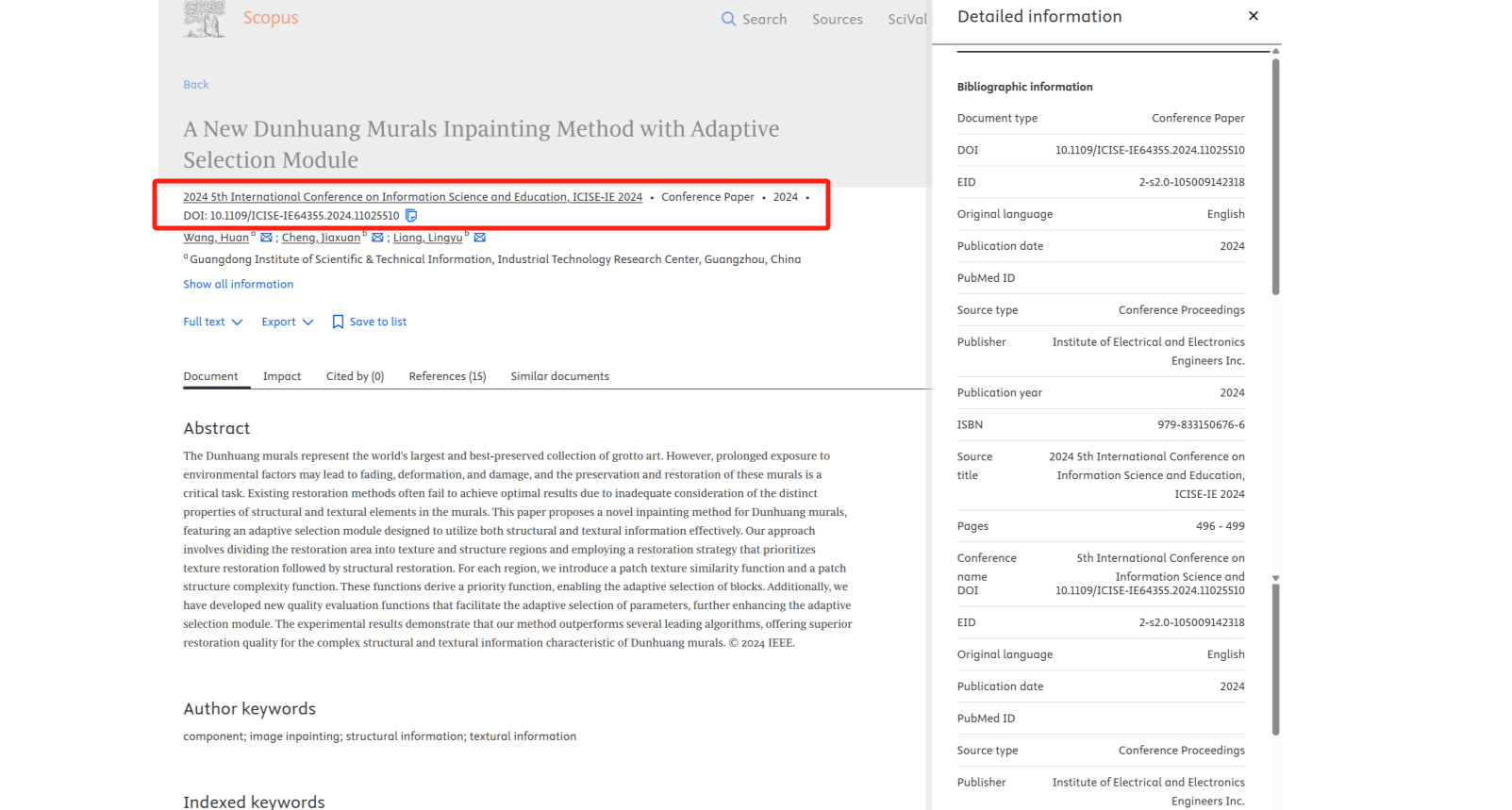Click the Author keywords heading

pos(250,709)
